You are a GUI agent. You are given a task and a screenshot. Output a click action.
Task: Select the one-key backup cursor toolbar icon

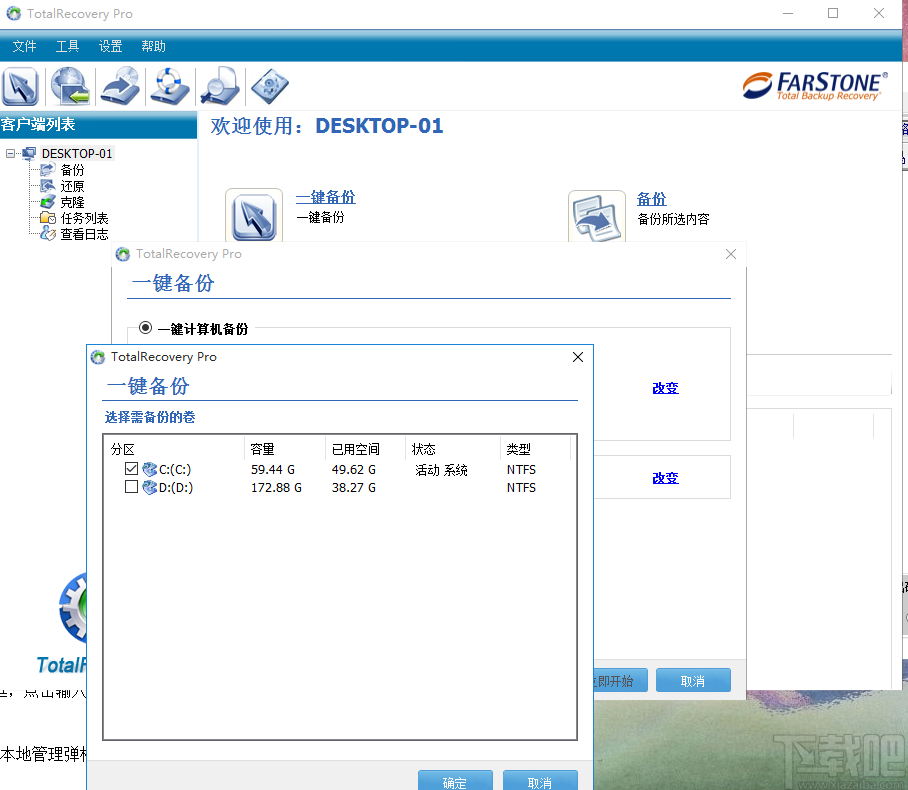click(22, 86)
